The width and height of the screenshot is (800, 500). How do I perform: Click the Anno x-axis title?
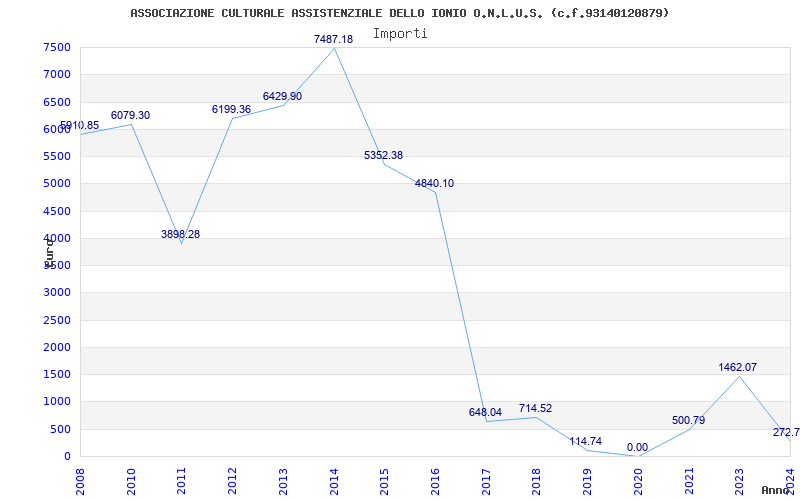coord(776,490)
